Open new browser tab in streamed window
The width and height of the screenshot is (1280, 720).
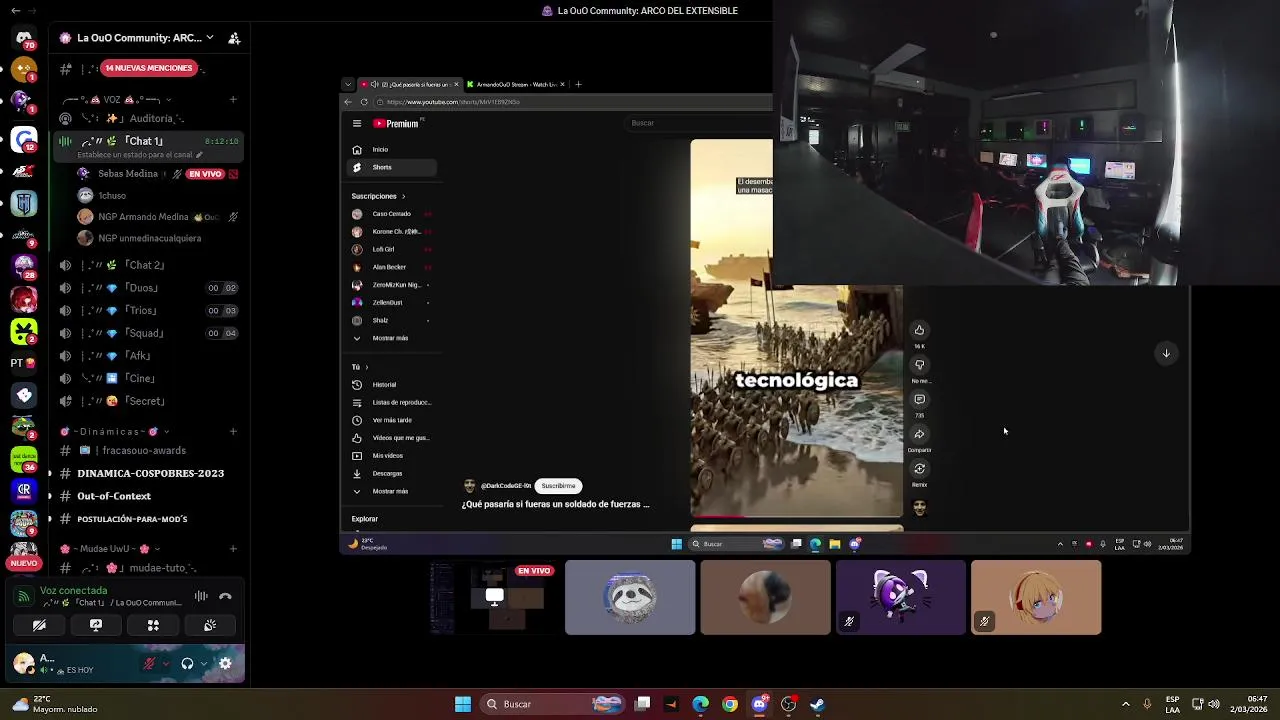[x=578, y=84]
